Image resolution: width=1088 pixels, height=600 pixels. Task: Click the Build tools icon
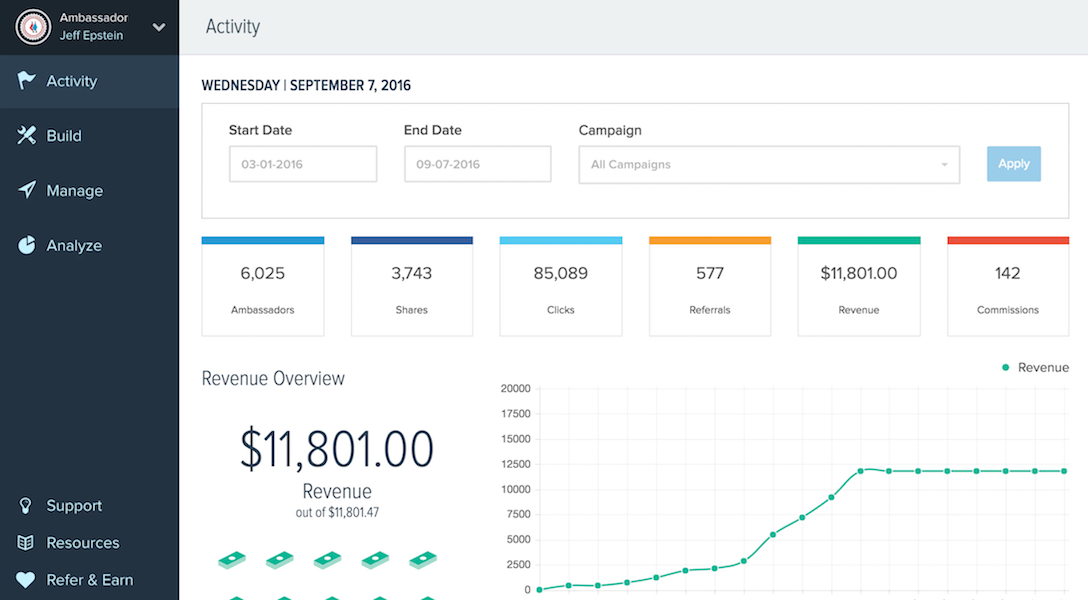[x=27, y=136]
